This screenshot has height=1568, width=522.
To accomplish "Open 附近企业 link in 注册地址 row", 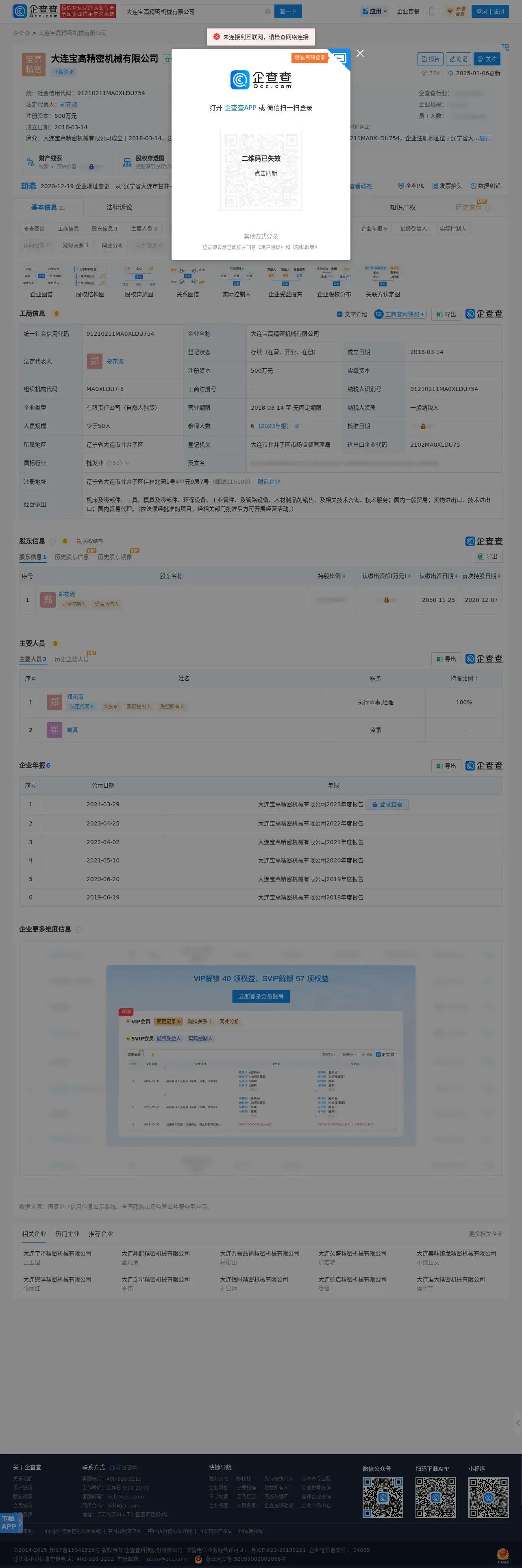I will [269, 482].
